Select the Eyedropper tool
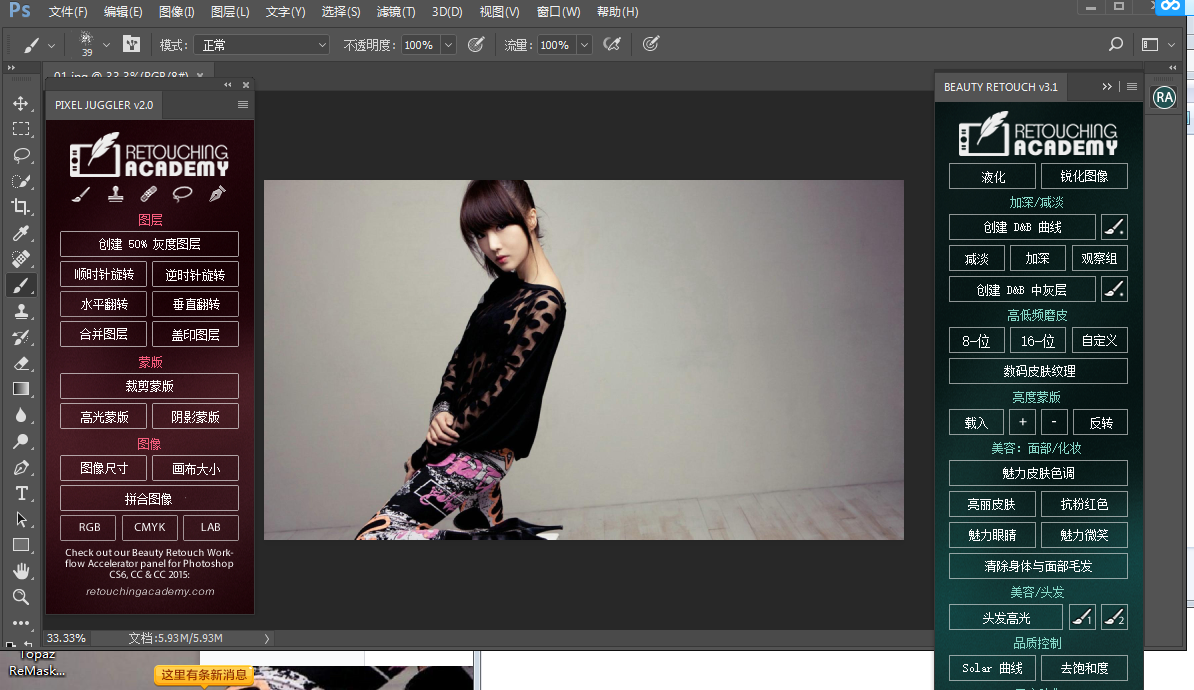Image resolution: width=1194 pixels, height=690 pixels. [21, 233]
